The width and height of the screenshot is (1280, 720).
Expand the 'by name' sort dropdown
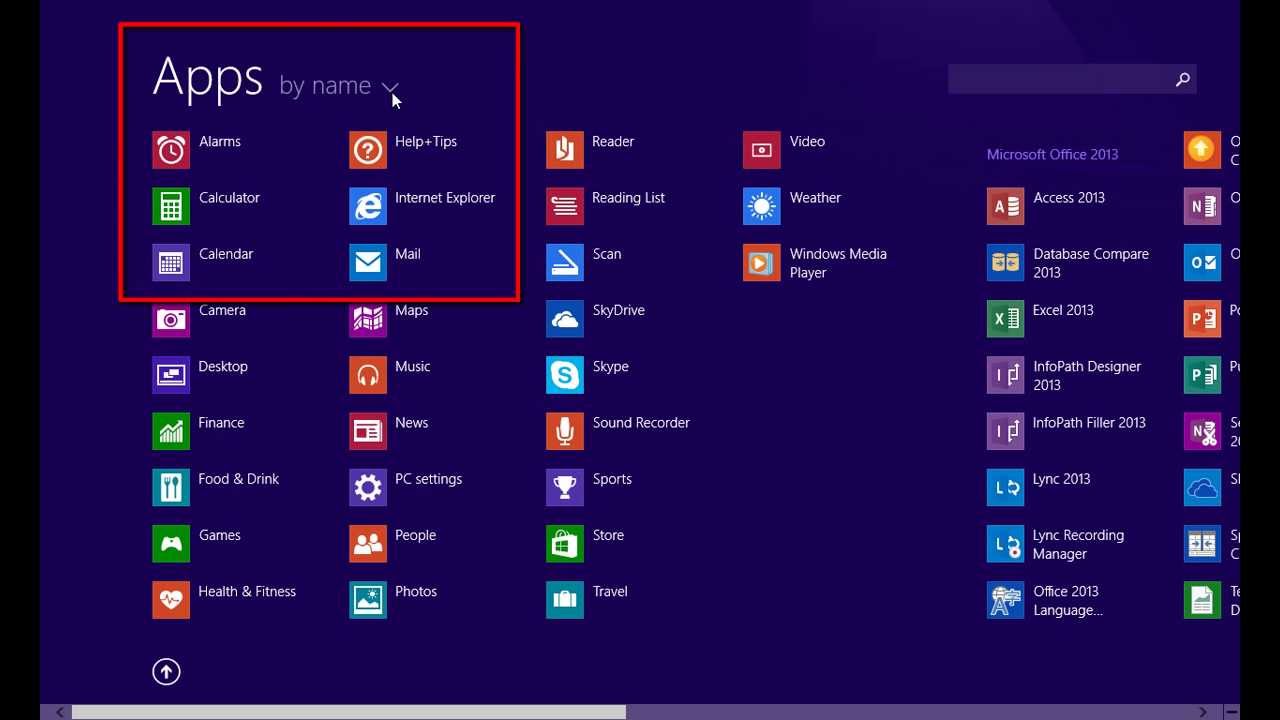(x=339, y=86)
